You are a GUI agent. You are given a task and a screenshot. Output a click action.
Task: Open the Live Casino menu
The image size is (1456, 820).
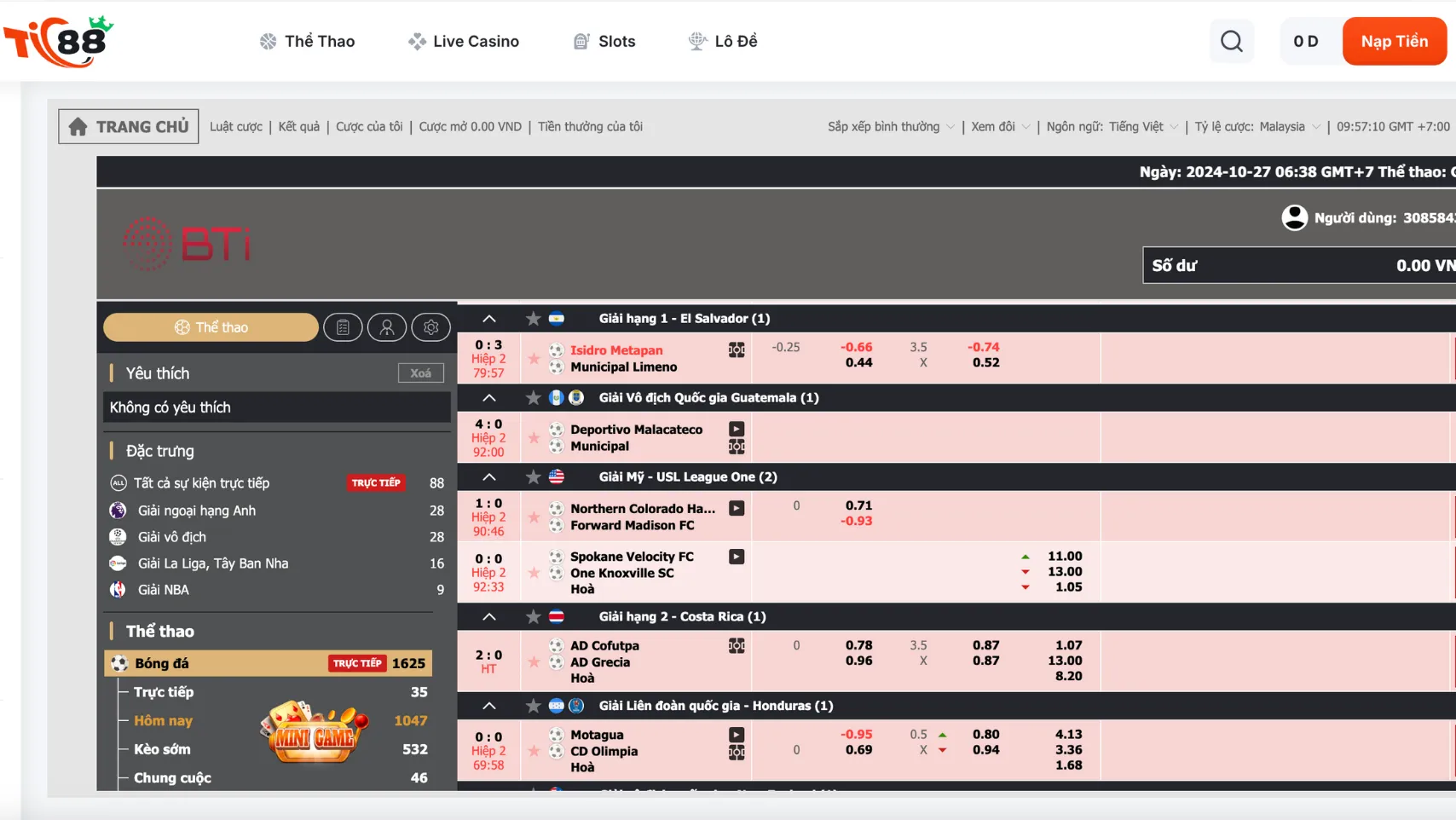(464, 41)
